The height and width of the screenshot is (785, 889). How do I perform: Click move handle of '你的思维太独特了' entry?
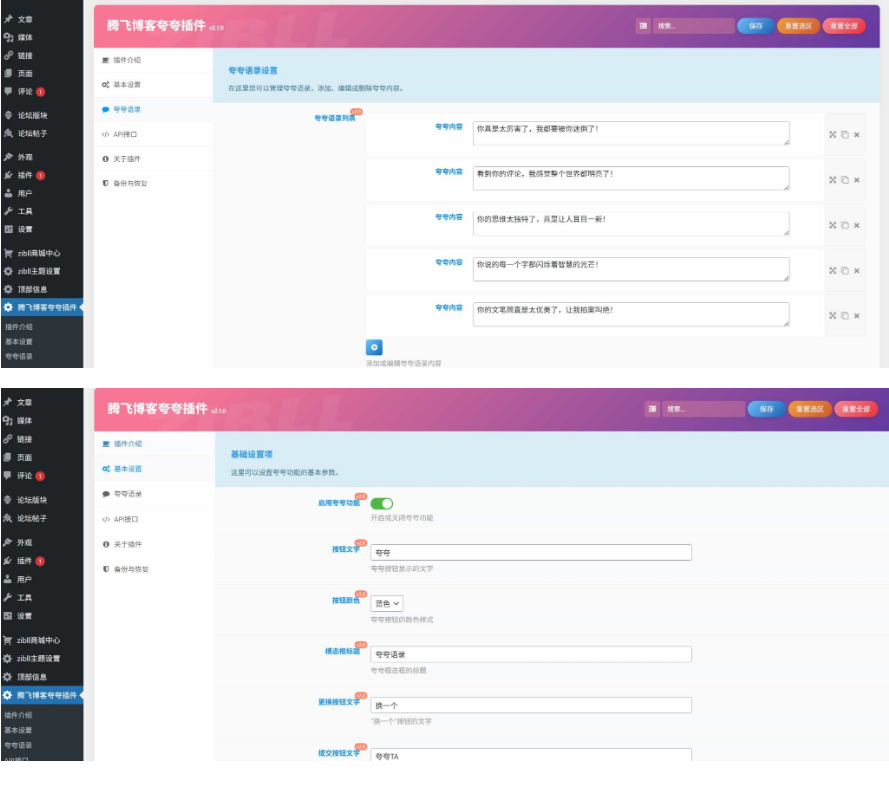832,225
